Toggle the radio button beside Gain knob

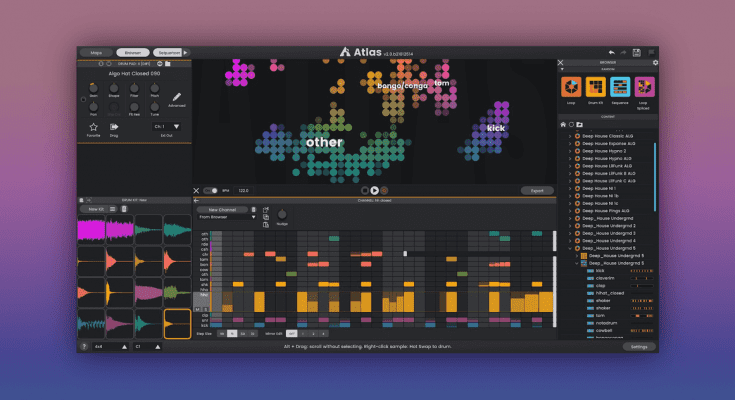click(x=83, y=98)
